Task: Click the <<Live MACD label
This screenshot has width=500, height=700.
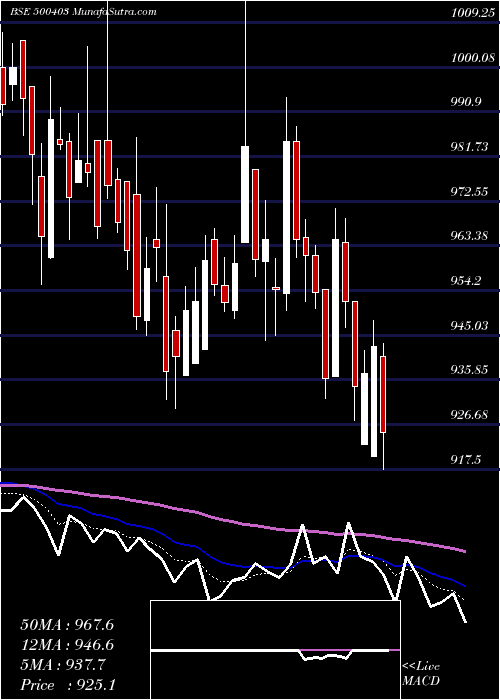Action: click(421, 673)
